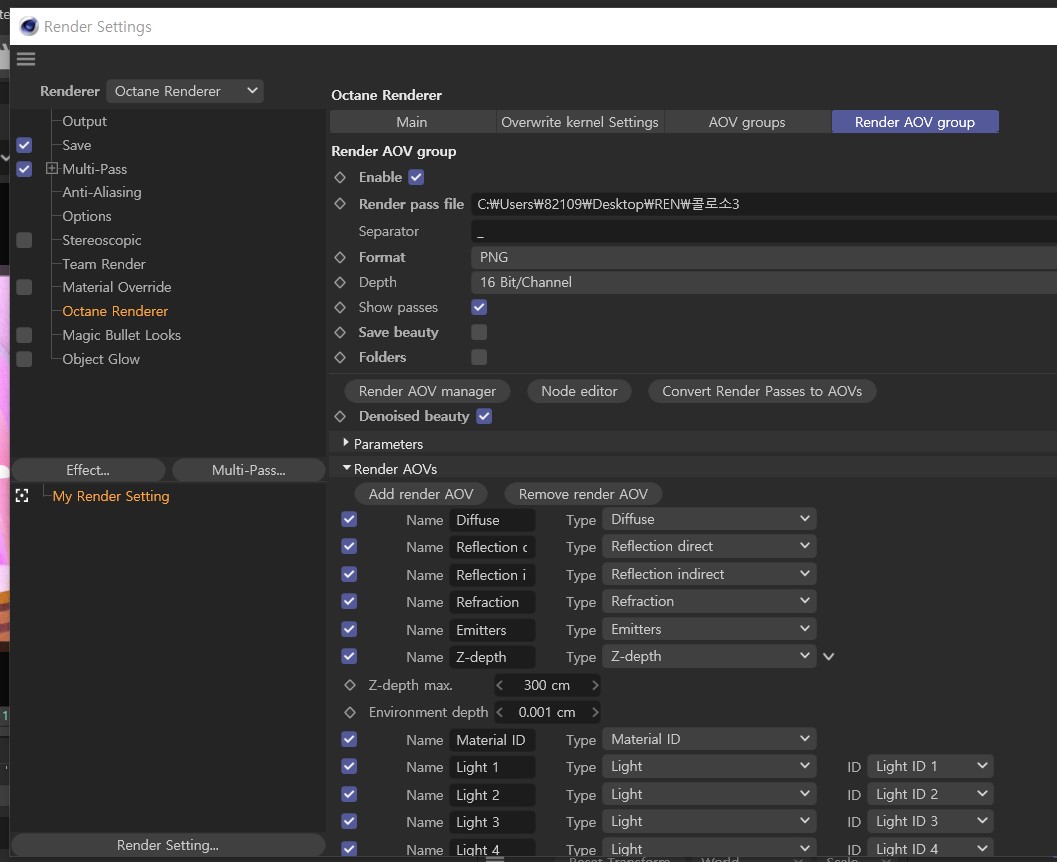Click the keyframe diamond next to Depth
Viewport: 1057px width, 862px height.
point(340,282)
